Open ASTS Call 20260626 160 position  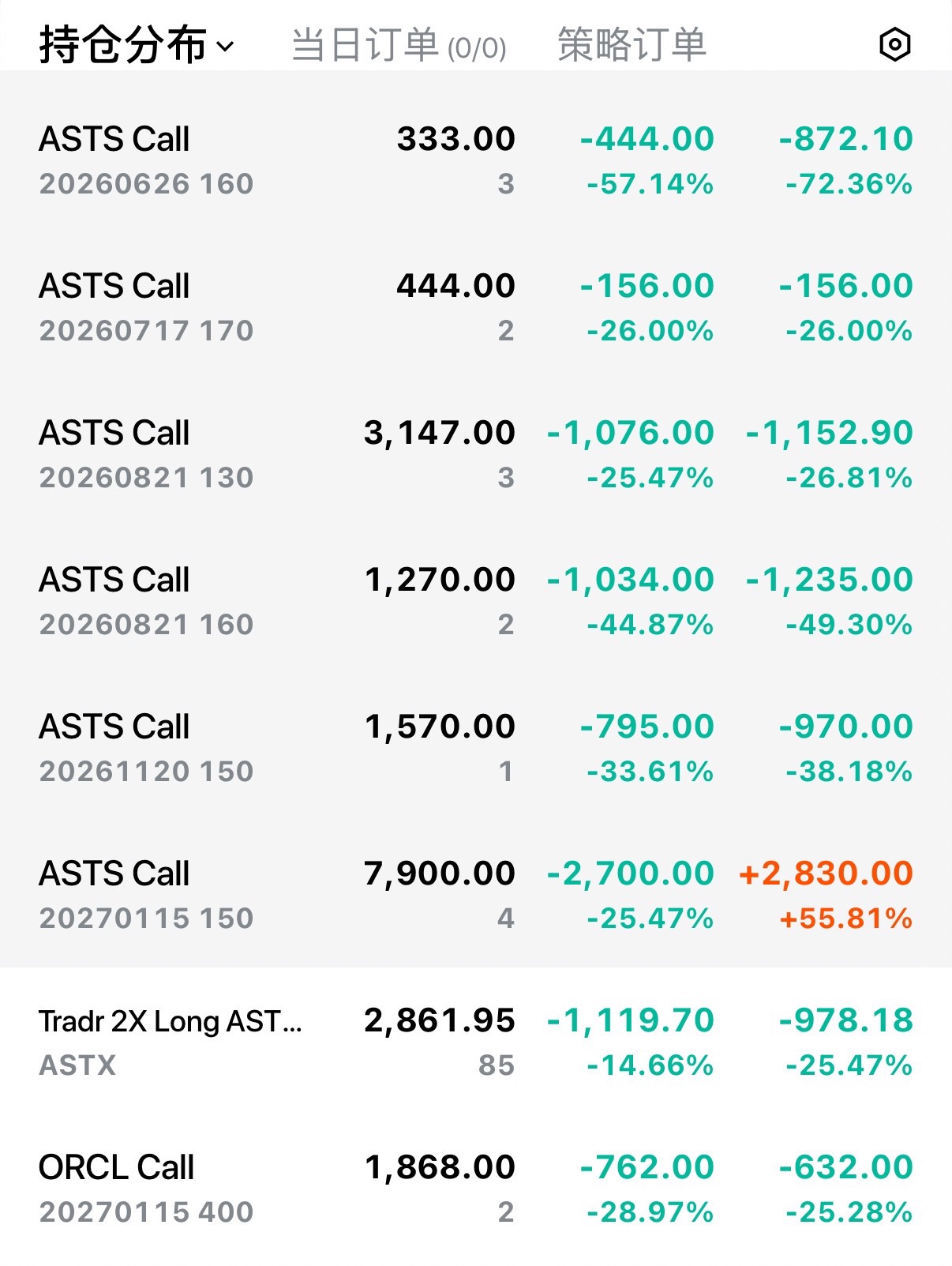(476, 161)
